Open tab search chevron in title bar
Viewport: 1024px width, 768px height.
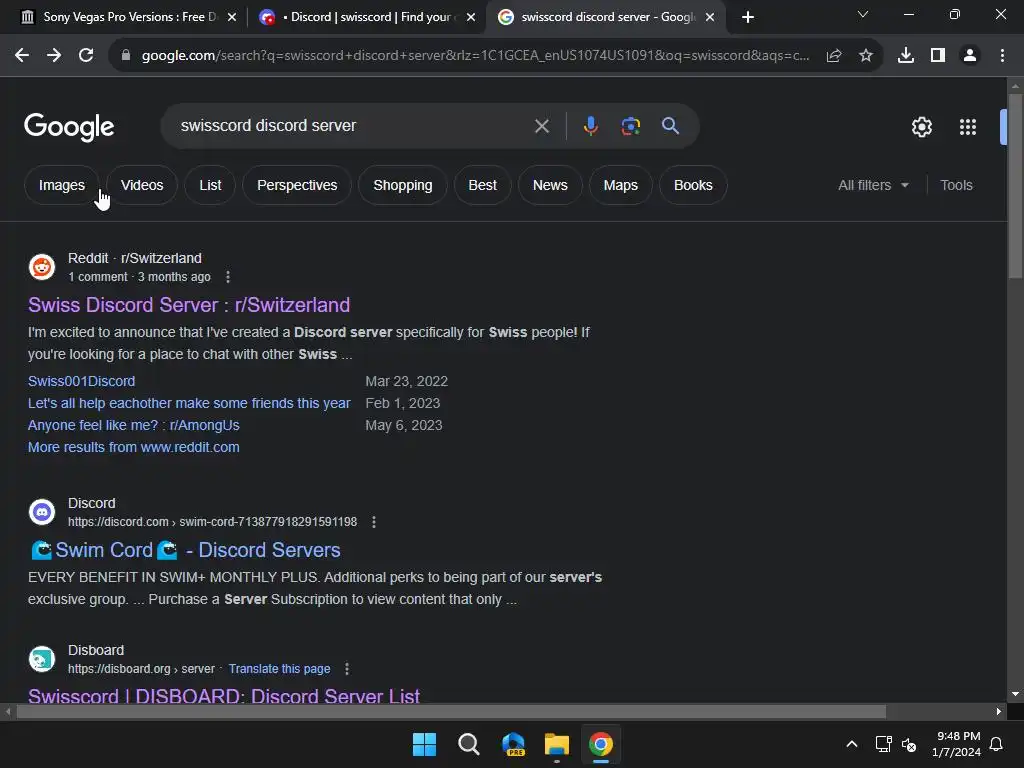click(x=863, y=14)
